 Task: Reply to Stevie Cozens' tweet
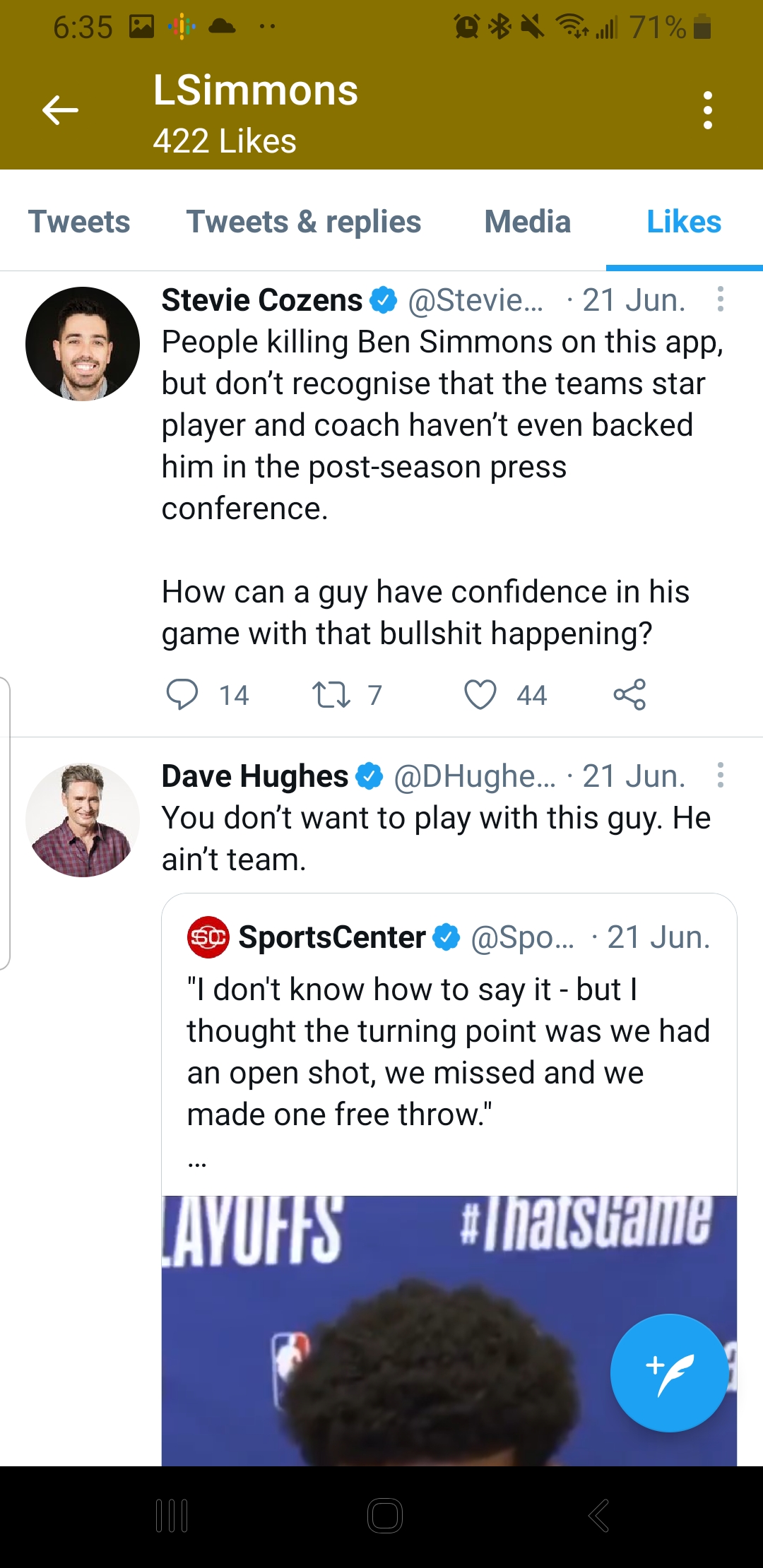(182, 694)
